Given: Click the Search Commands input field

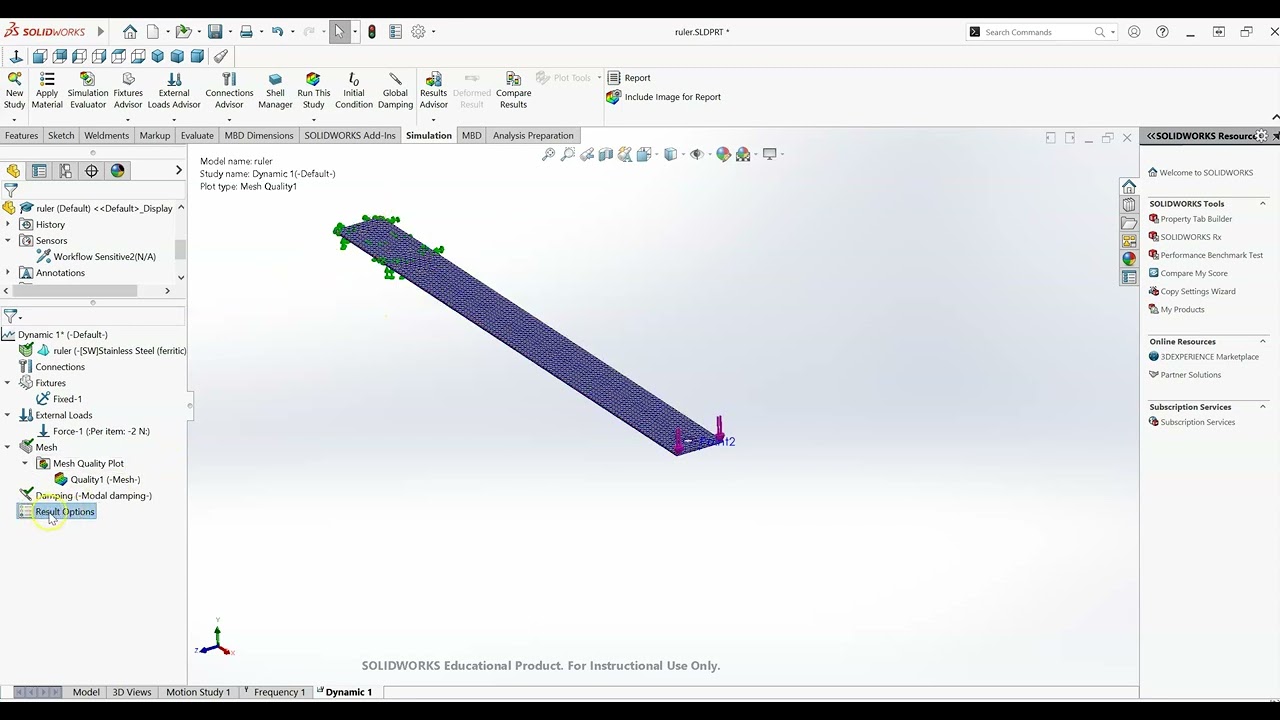Looking at the screenshot, I should pyautogui.click(x=1037, y=32).
